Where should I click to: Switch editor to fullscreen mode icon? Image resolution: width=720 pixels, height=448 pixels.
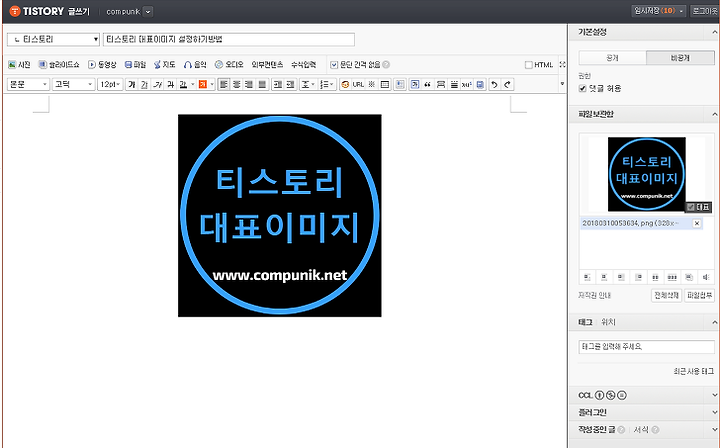click(562, 65)
